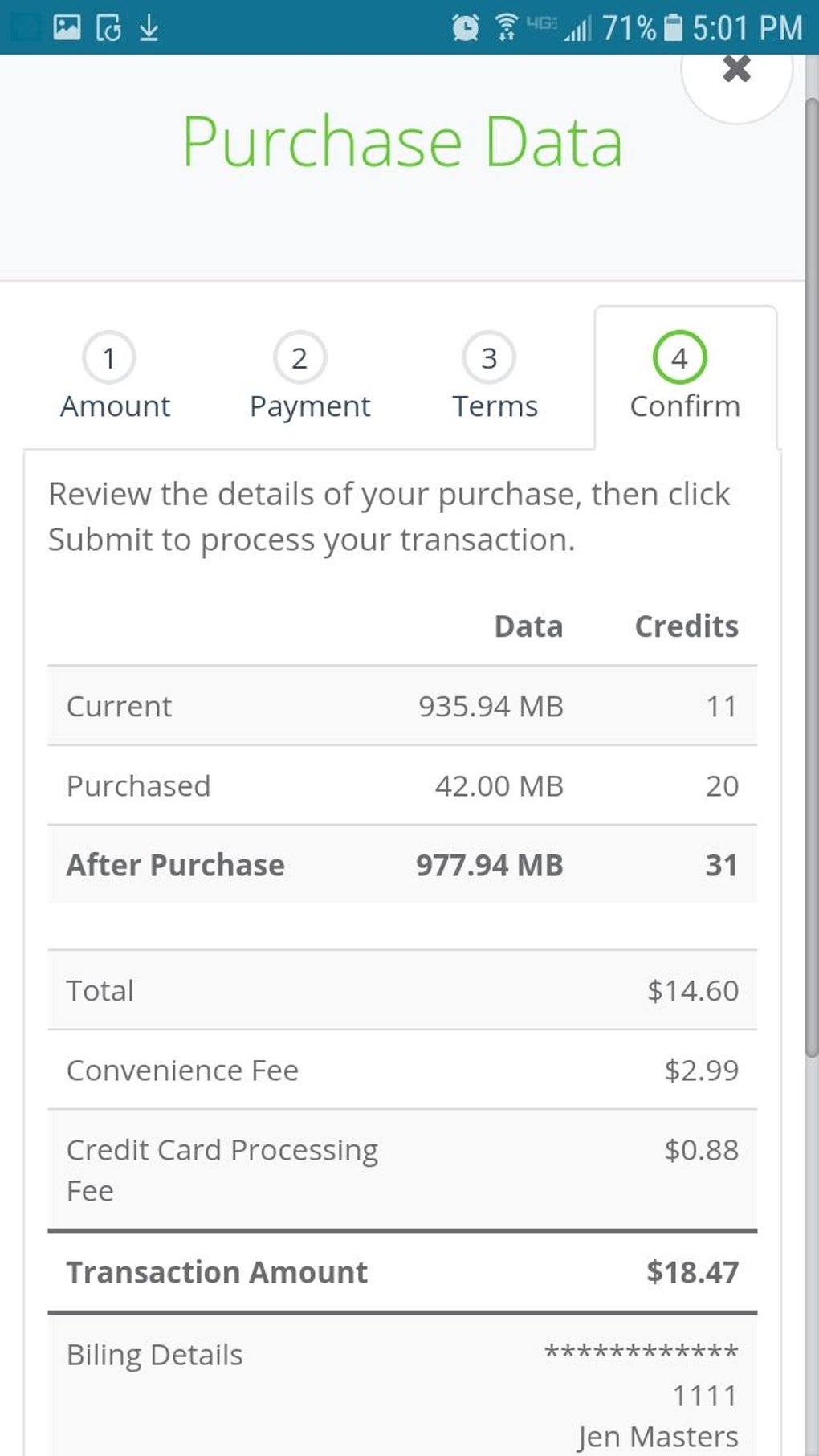
Task: Tap the green step 4 circle
Action: (x=679, y=357)
